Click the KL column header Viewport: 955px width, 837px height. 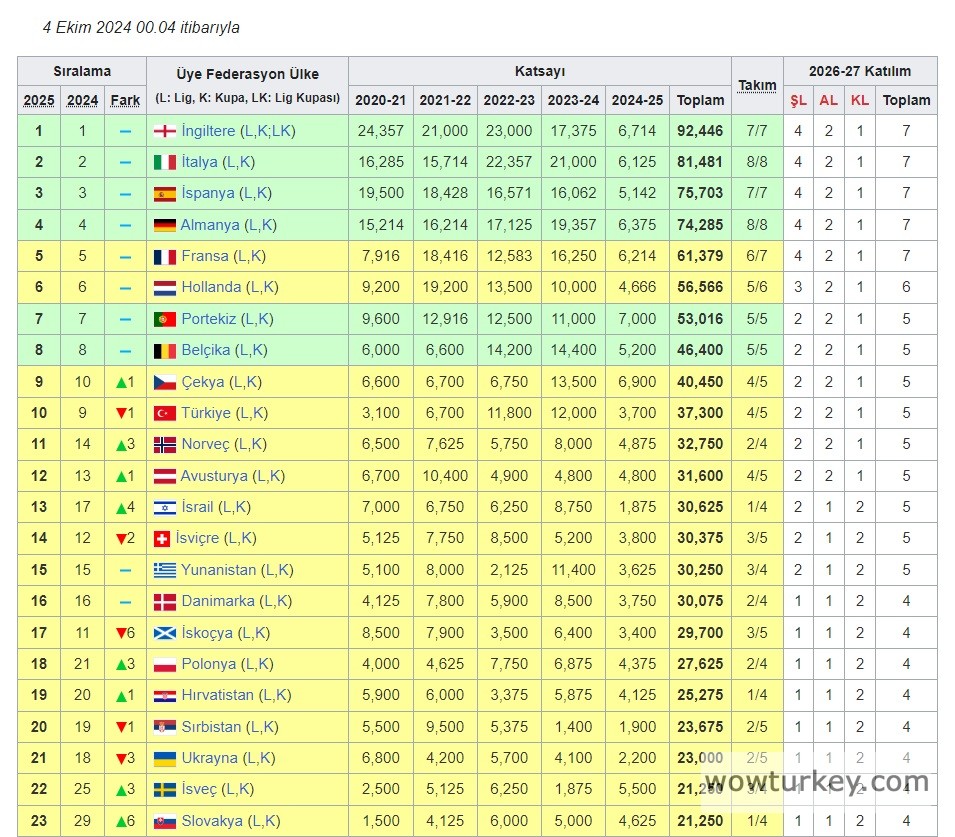(859, 100)
